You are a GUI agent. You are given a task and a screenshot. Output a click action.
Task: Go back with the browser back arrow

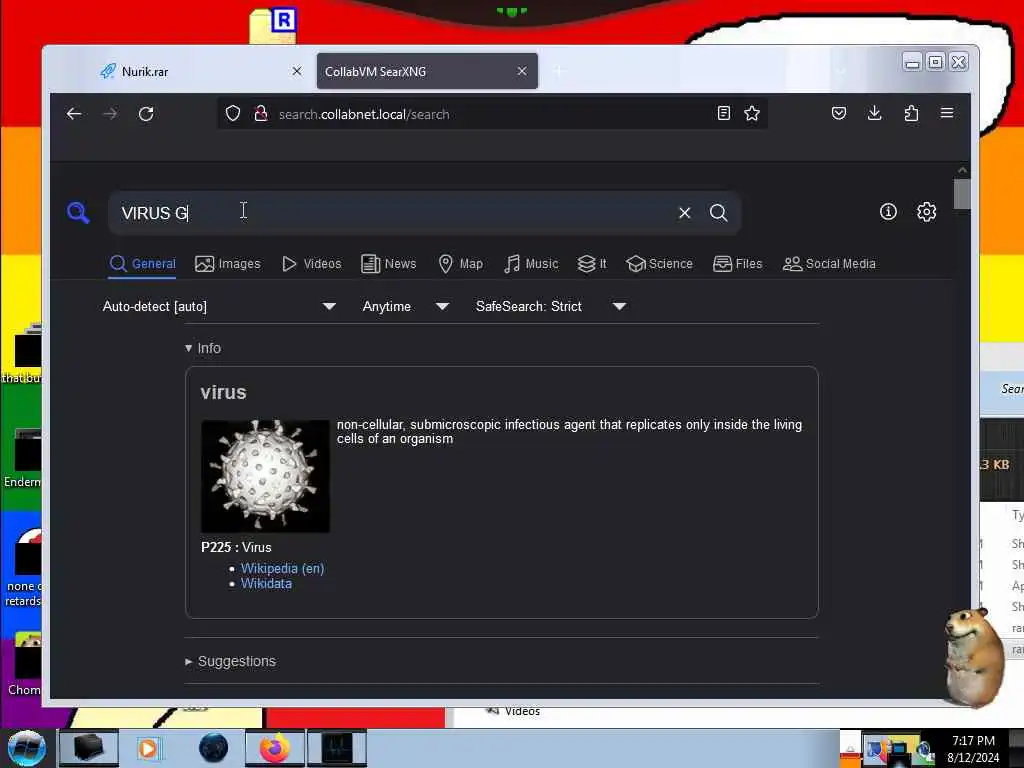pyautogui.click(x=74, y=114)
